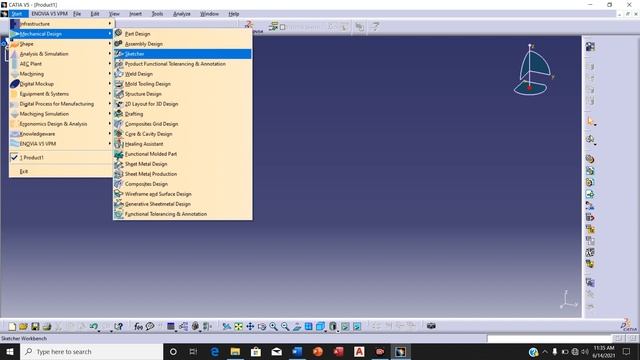Click the quick print icon
Viewport: 640px width, 360px height.
tap(47, 326)
